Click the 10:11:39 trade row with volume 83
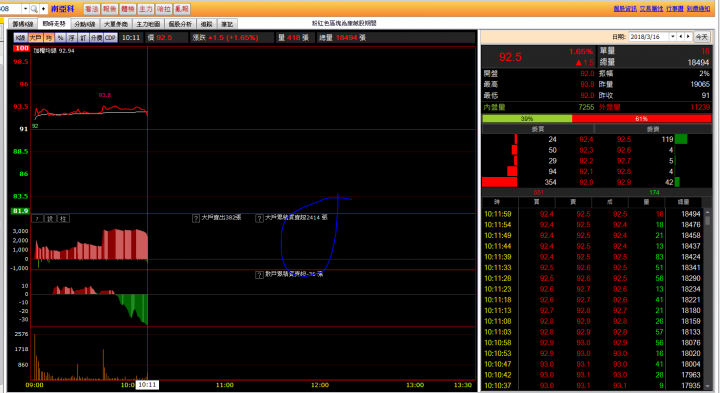Image resolution: width=720 pixels, height=393 pixels. pyautogui.click(x=592, y=257)
